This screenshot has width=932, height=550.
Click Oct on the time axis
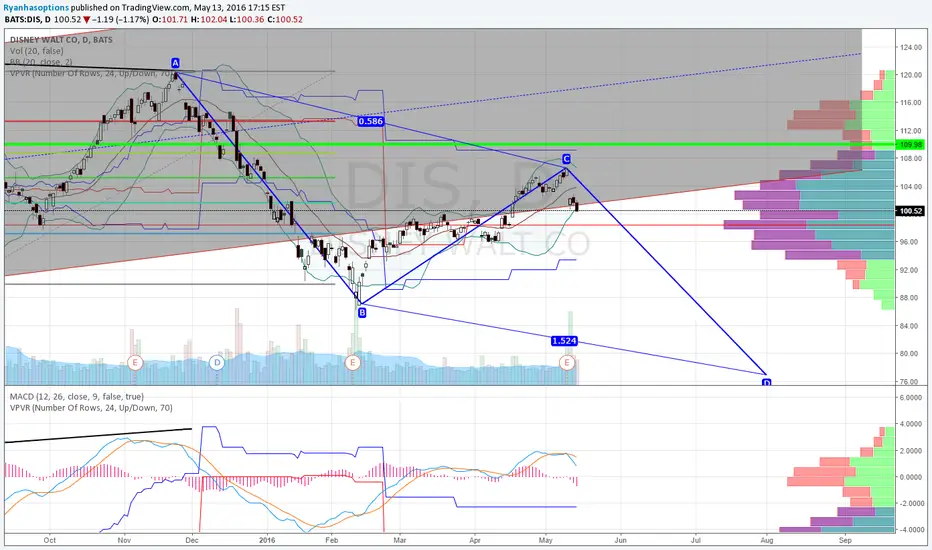tap(49, 540)
